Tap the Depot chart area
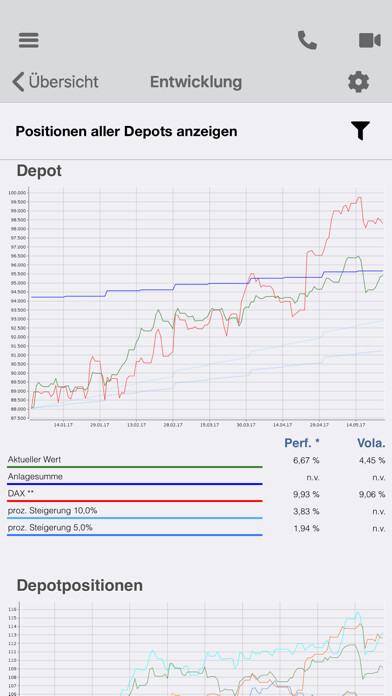Viewport: 392px width, 696px height. (x=196, y=307)
